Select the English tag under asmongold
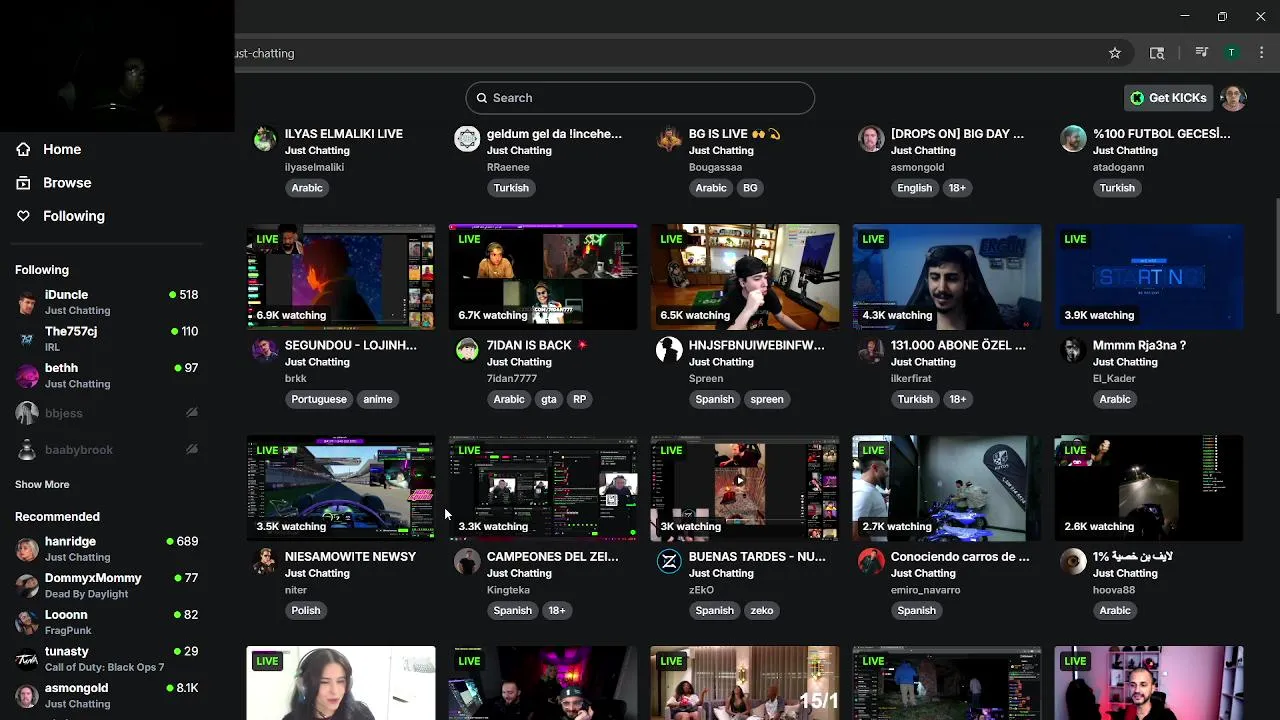This screenshot has width=1280, height=720. click(914, 188)
